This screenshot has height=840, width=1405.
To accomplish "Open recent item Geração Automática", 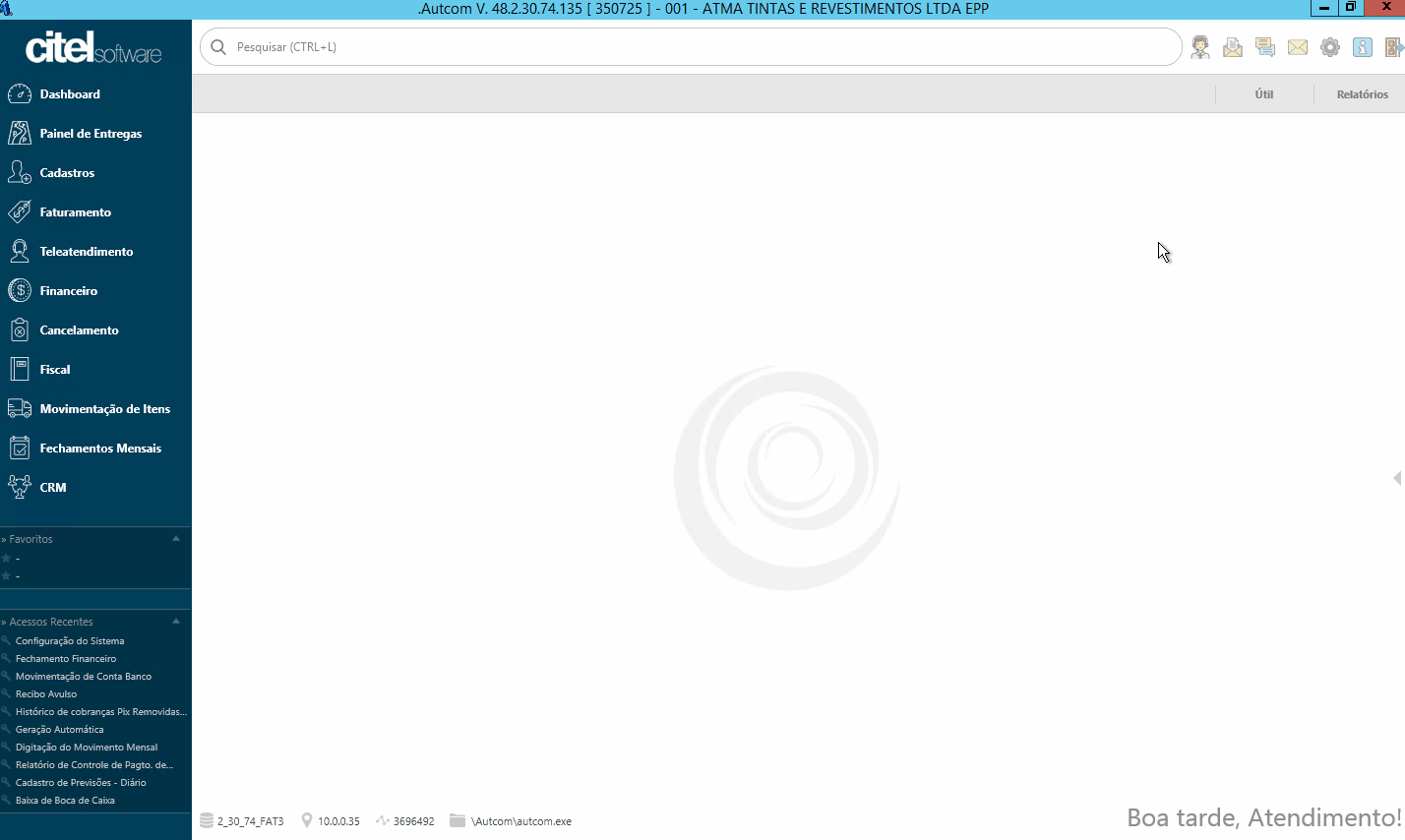I will 59,729.
